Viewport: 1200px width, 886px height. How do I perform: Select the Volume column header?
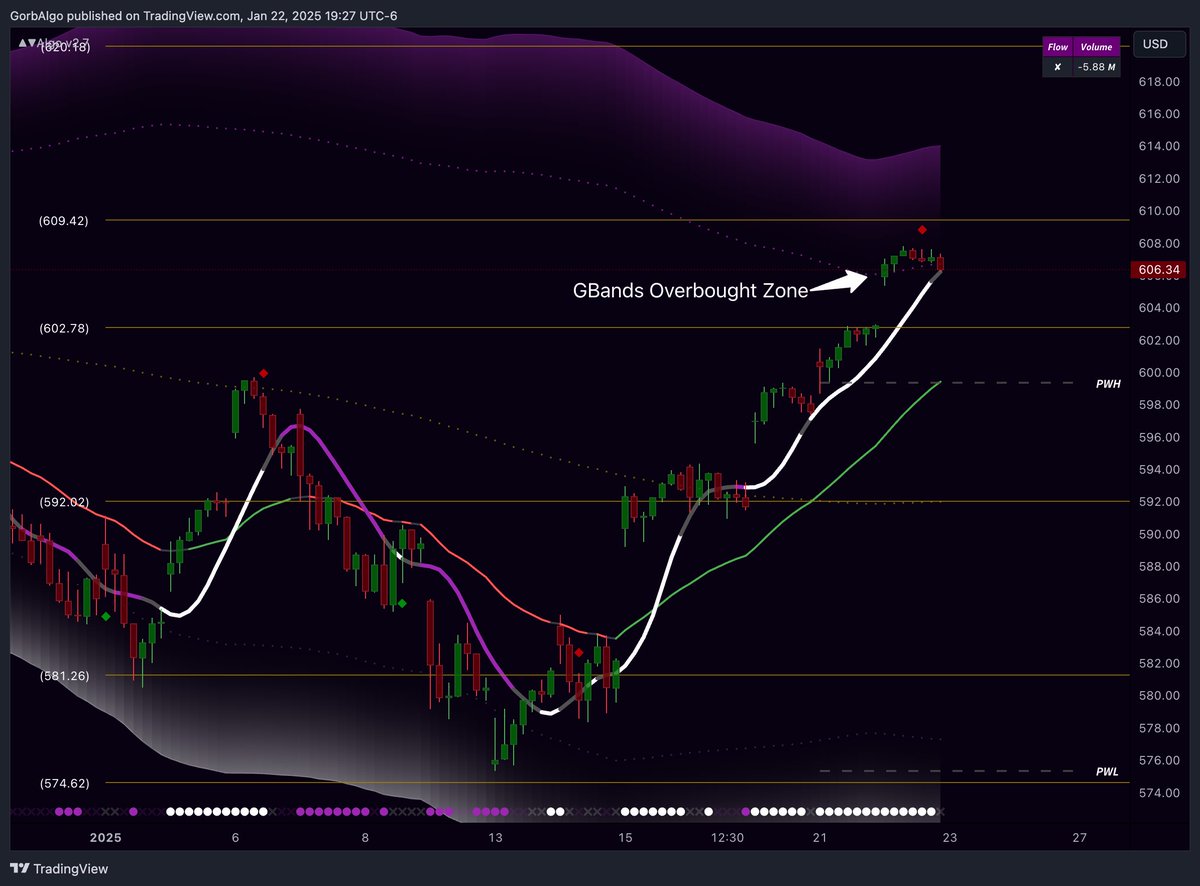[x=1095, y=46]
